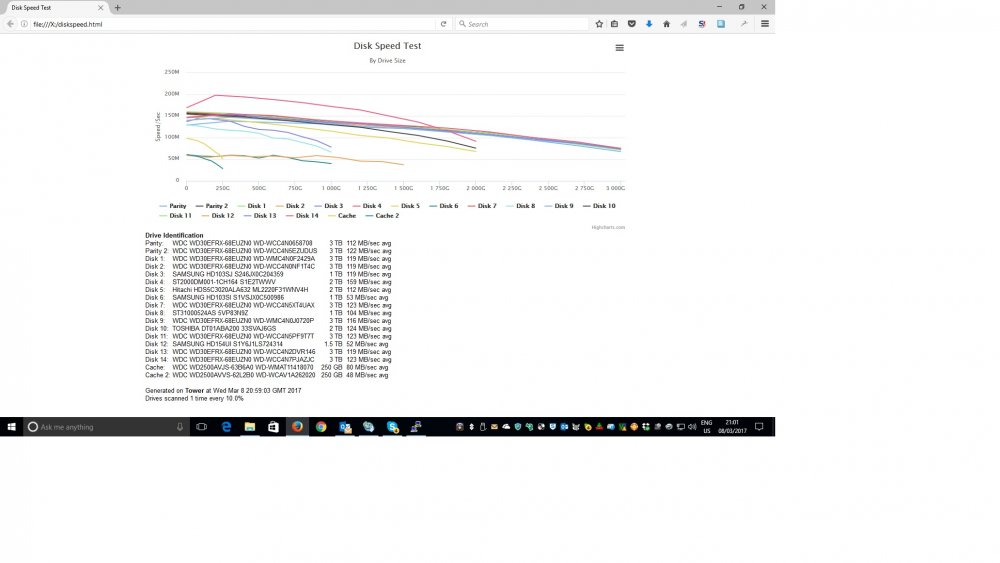This screenshot has height=563, width=1000.
Task: Toggle Disk 5 legend entry
Action: point(405,206)
